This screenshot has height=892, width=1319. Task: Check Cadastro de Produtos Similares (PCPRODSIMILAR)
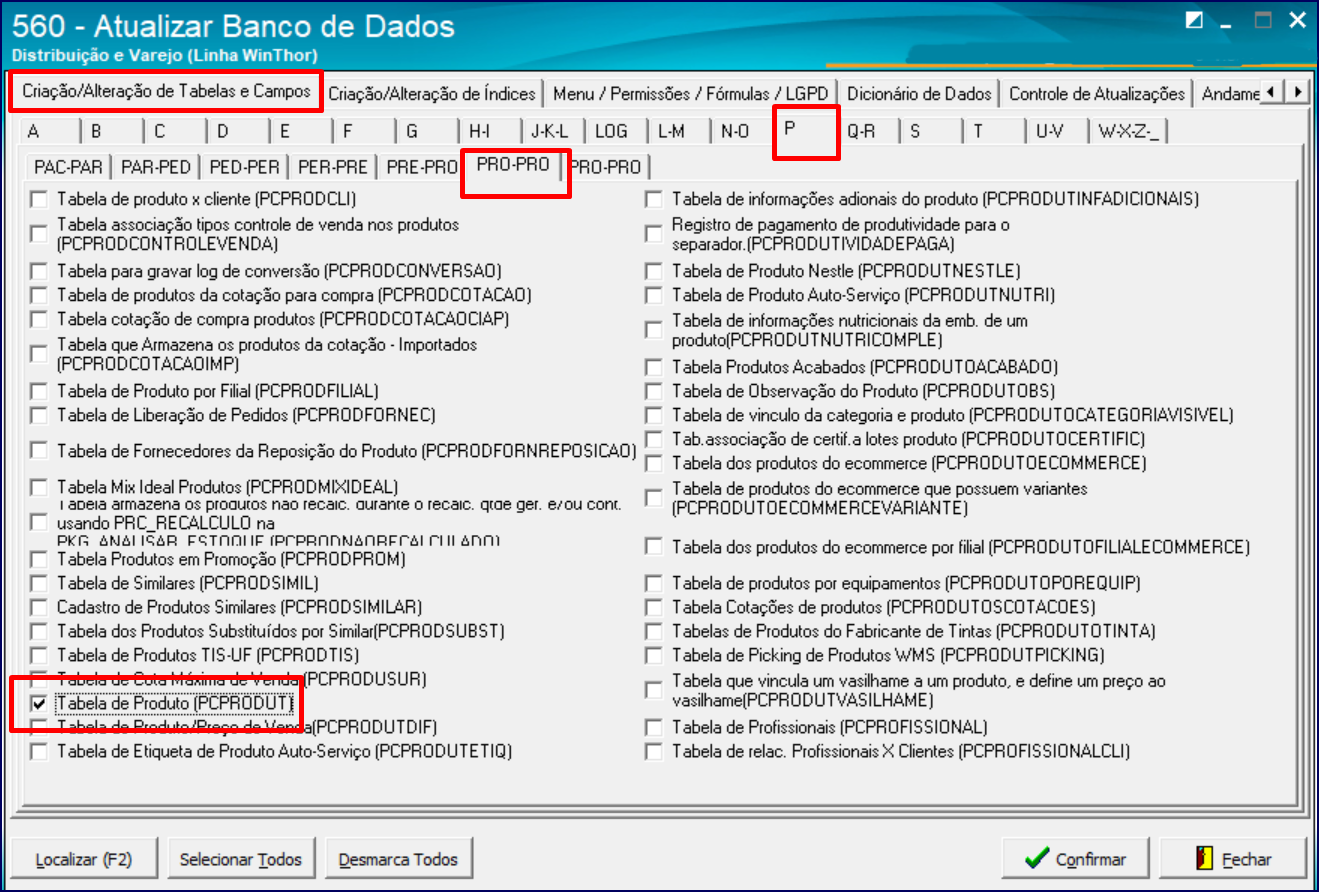click(39, 607)
